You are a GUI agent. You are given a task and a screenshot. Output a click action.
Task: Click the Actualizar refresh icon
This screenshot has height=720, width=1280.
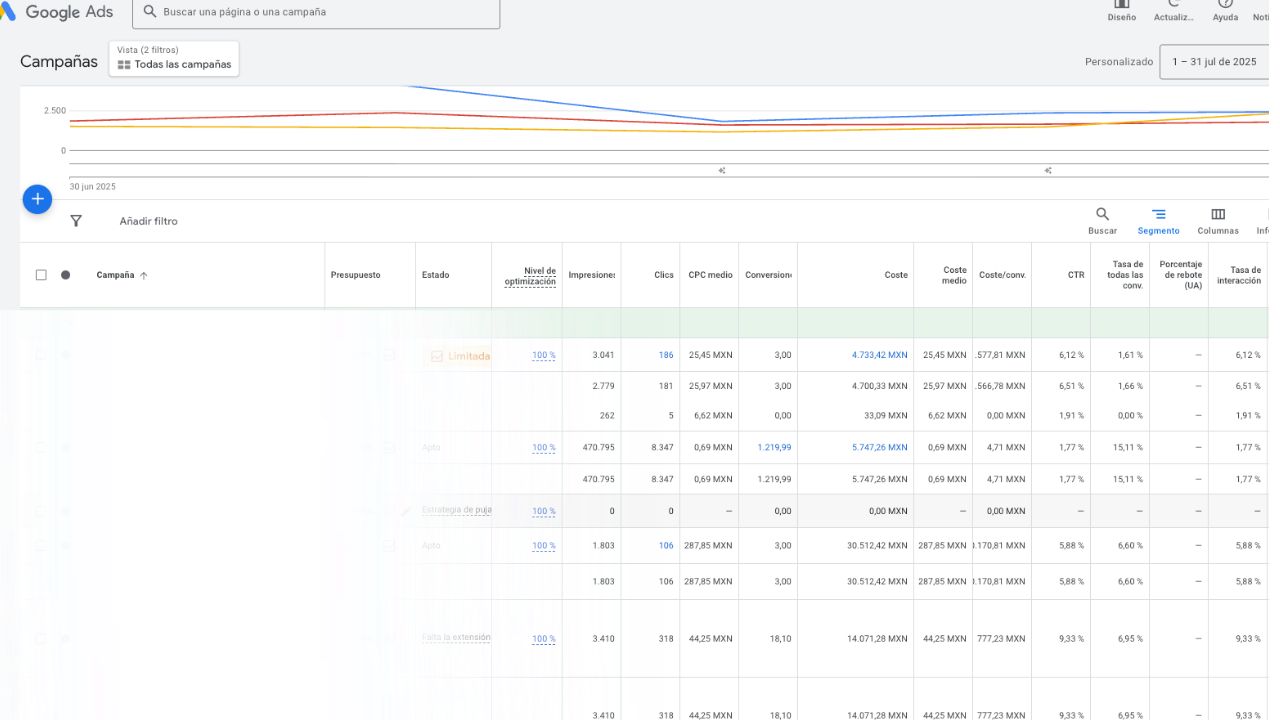coord(1172,8)
